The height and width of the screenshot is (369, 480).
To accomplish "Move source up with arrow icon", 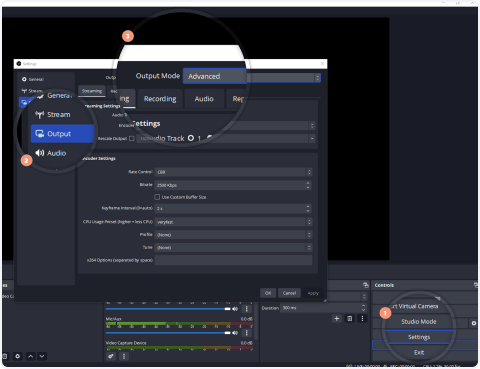I will 30,356.
